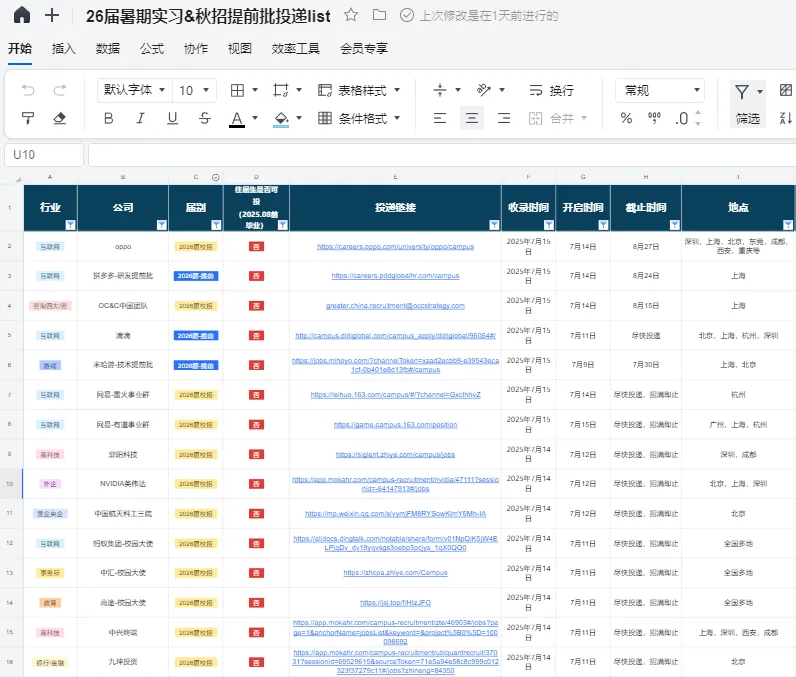Toggle filter on 行业 column header
This screenshot has width=796, height=677.
71,225
